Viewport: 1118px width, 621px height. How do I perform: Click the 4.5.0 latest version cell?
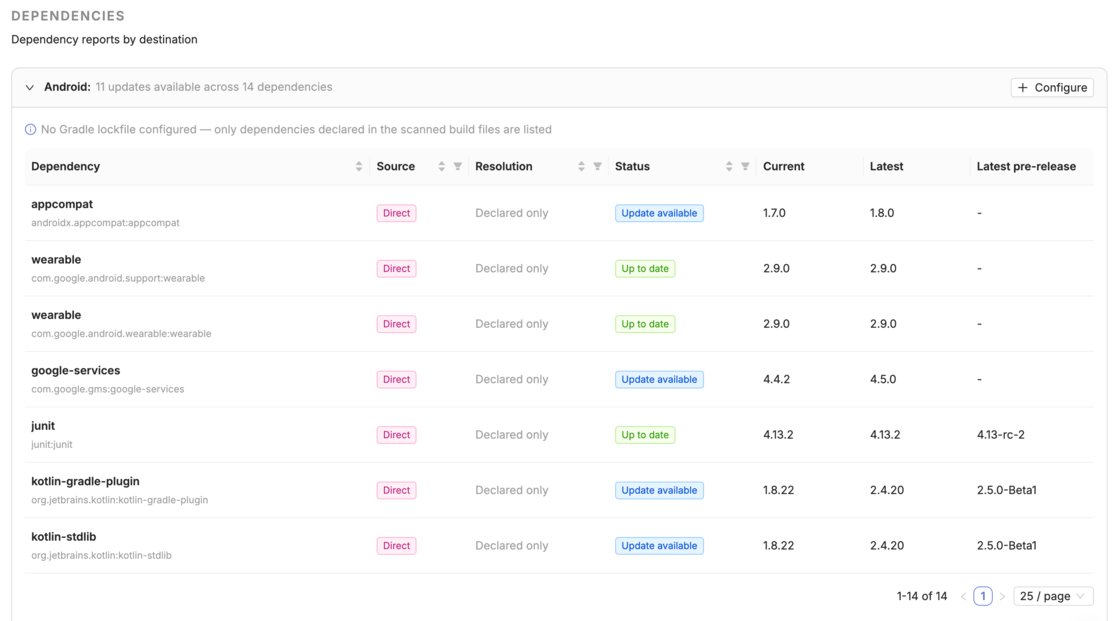point(883,379)
